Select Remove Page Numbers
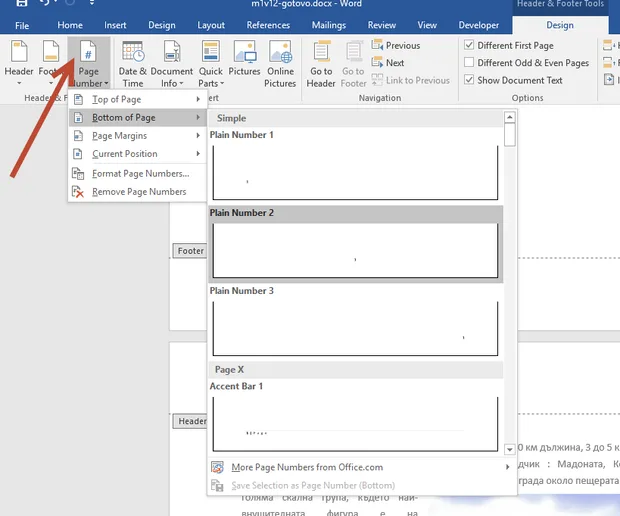The height and width of the screenshot is (516, 620). click(138, 192)
